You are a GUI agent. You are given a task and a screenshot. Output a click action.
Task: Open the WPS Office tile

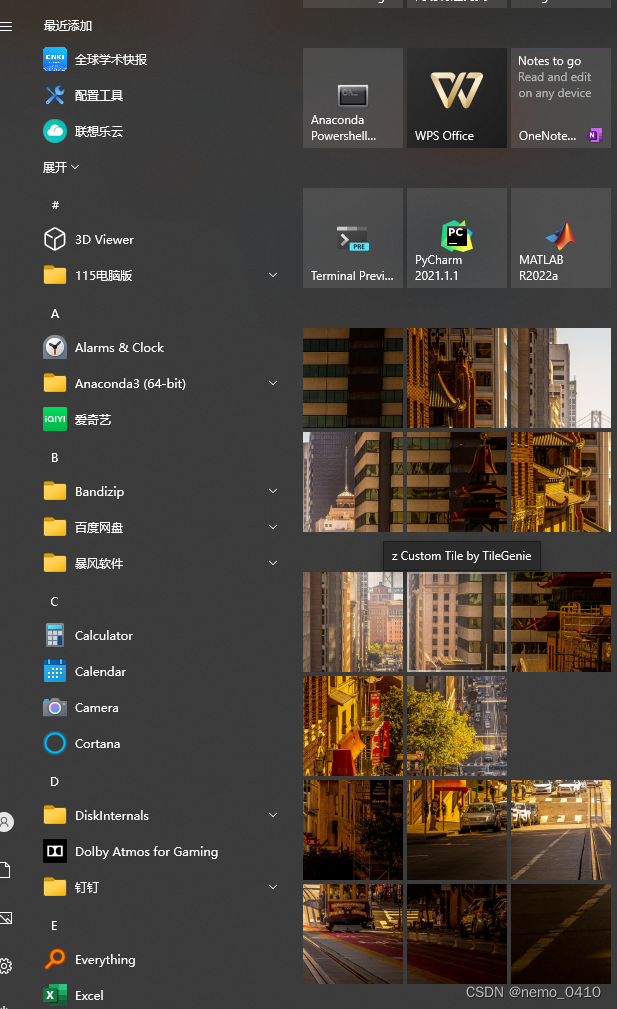pyautogui.click(x=456, y=98)
